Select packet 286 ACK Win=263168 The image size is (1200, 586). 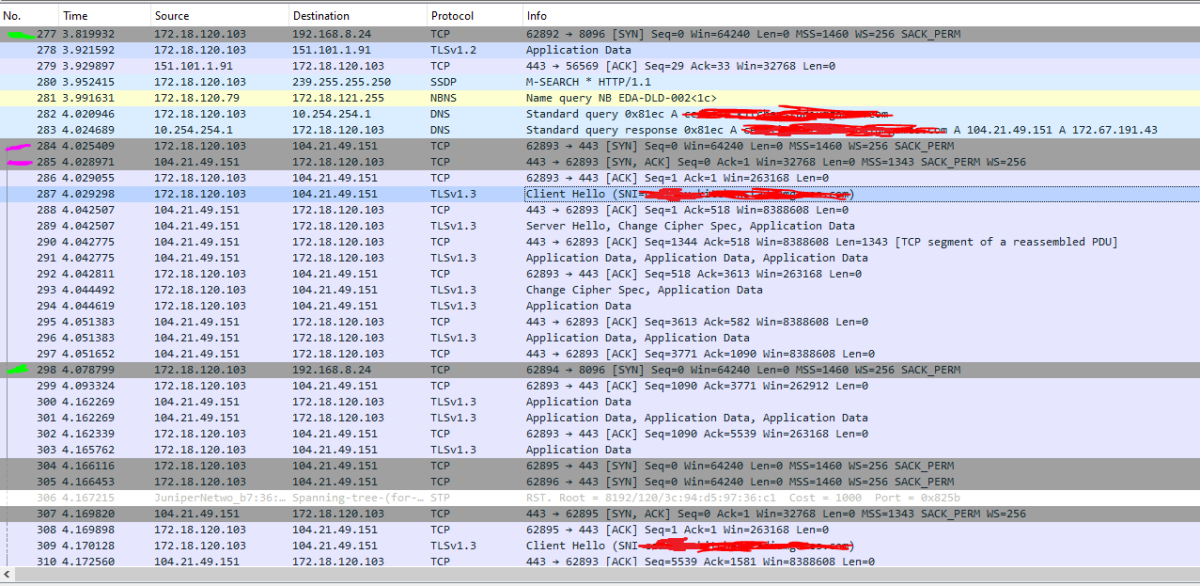coord(600,178)
